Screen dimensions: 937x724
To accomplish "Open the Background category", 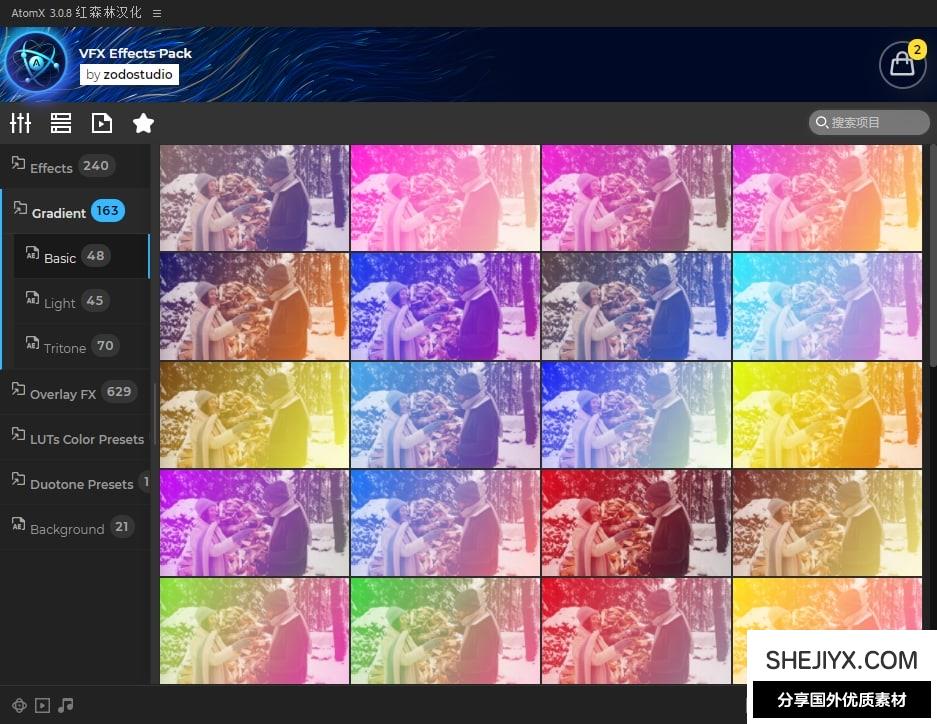I will click(66, 528).
